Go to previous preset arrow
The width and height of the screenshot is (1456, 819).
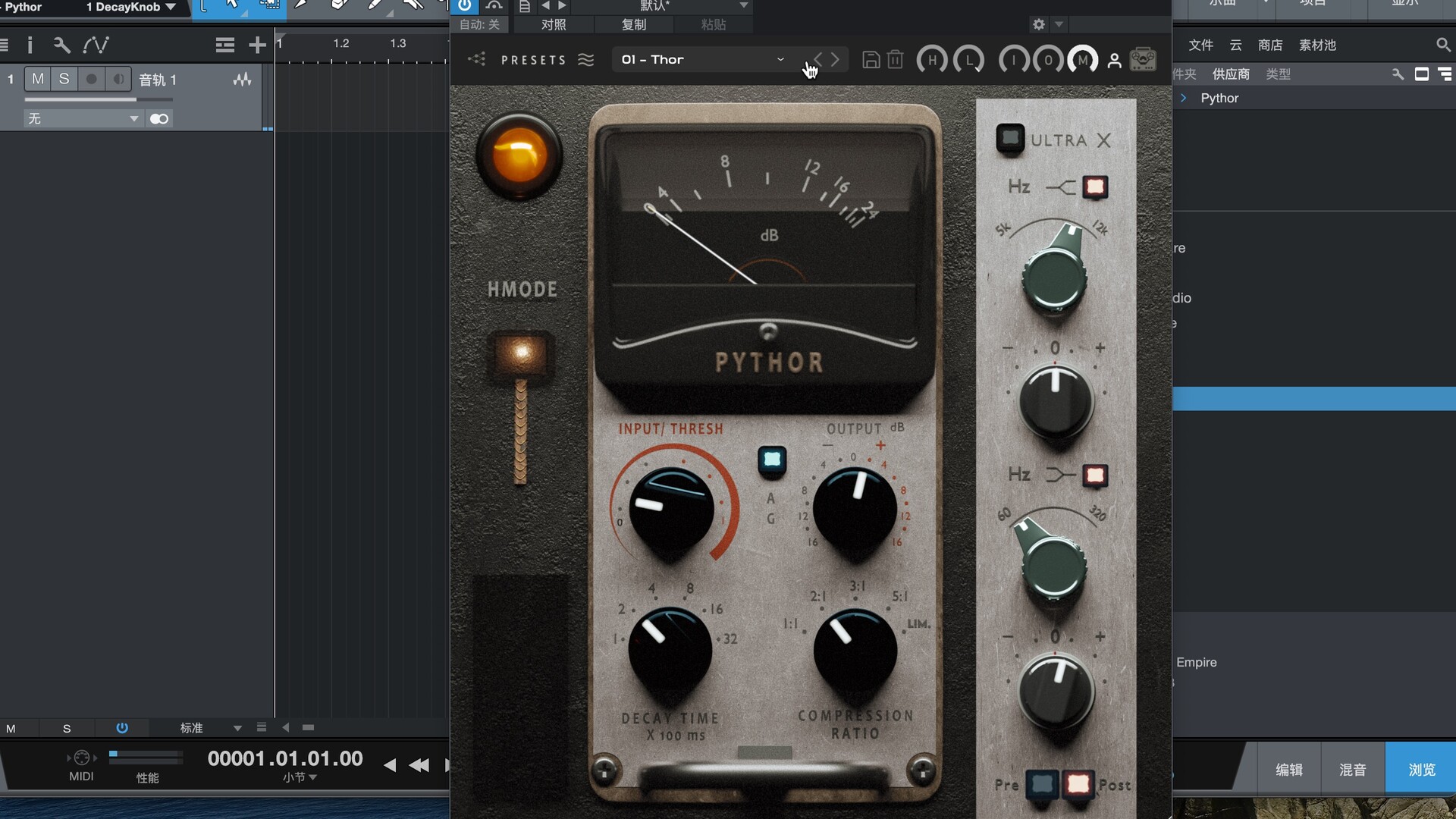click(x=817, y=59)
